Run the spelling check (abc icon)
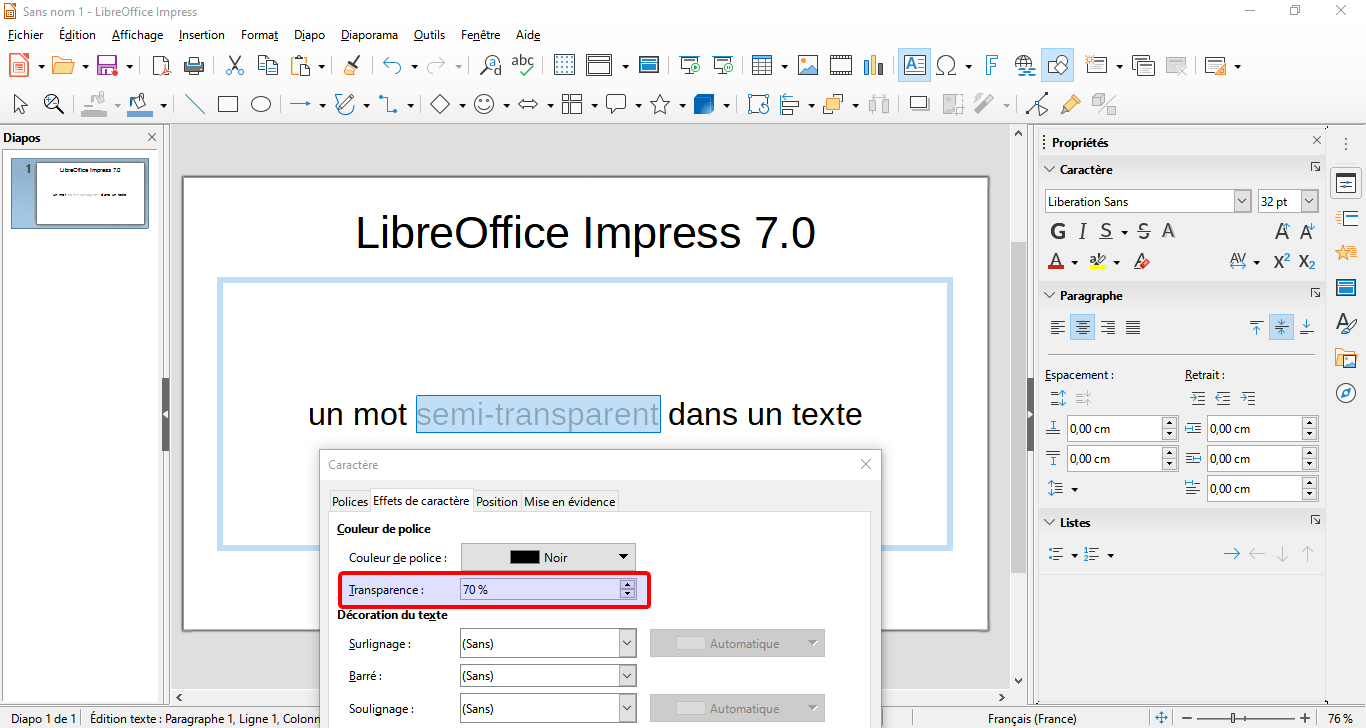 (x=522, y=66)
